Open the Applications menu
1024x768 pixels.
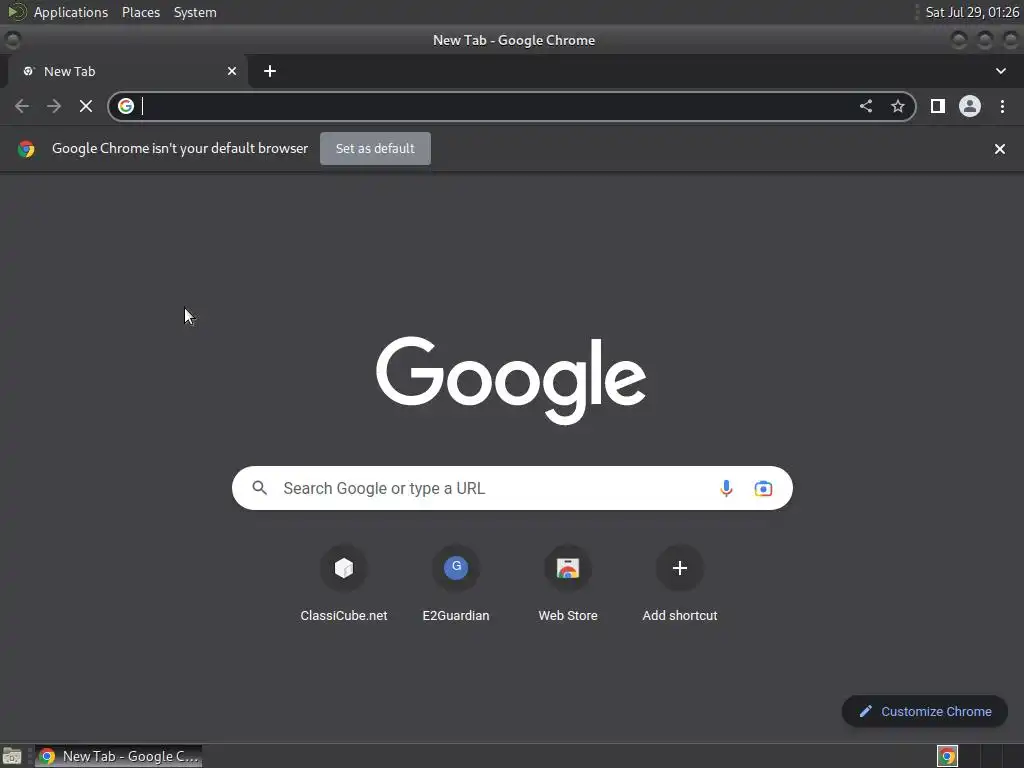click(x=71, y=12)
